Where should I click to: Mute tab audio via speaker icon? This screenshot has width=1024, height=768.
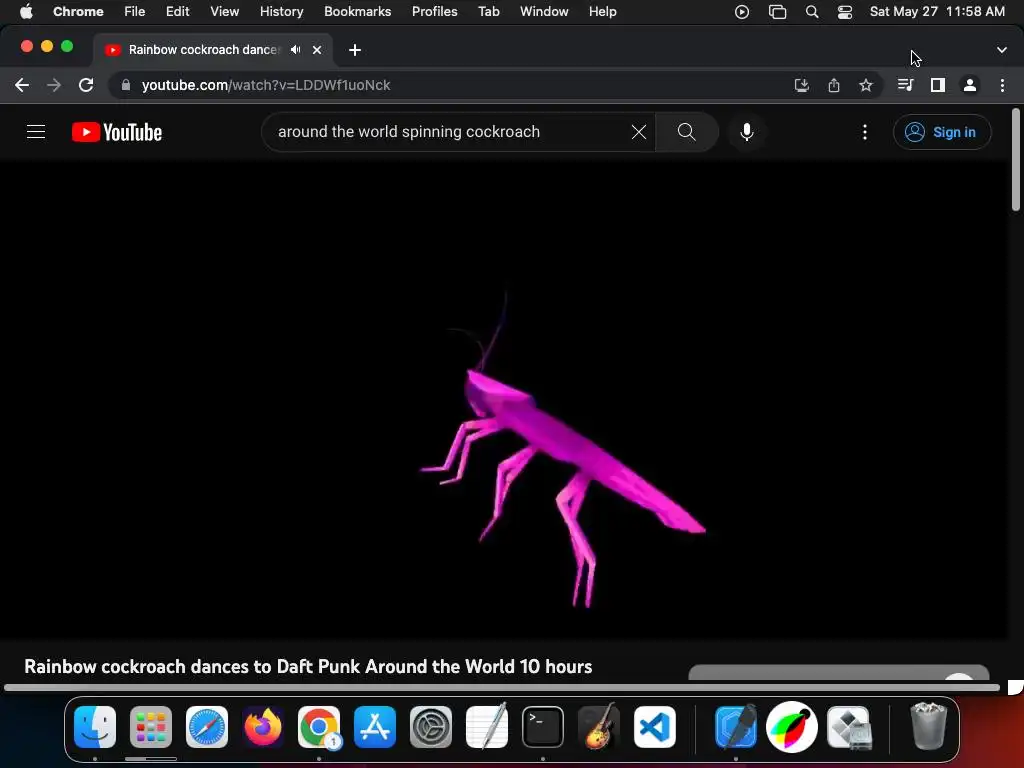(296, 50)
